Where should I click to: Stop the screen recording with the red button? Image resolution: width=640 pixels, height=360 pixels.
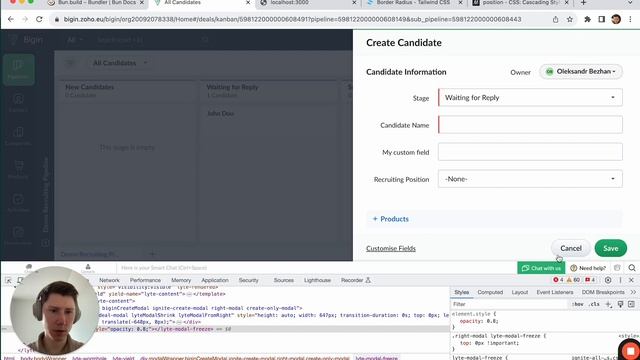point(630,351)
